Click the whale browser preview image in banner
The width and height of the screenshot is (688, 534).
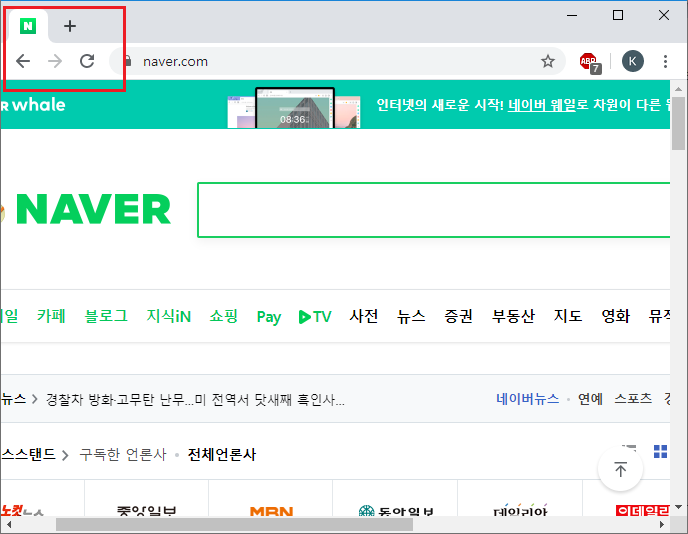point(294,108)
